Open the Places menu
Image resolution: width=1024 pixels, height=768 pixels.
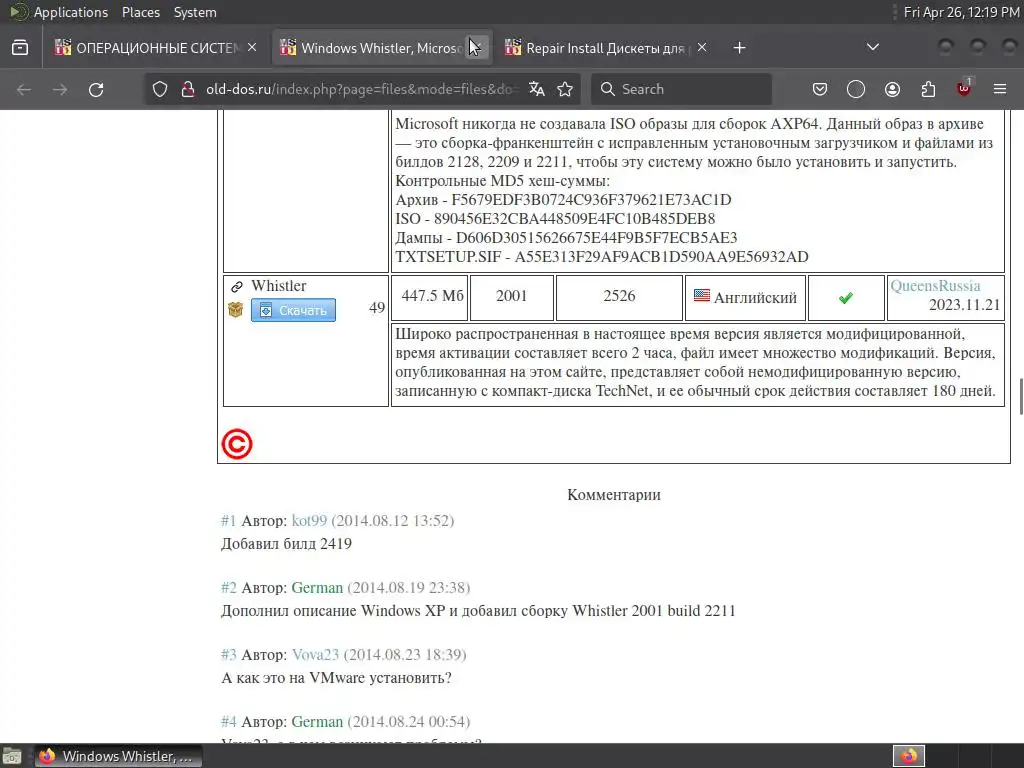click(x=140, y=12)
